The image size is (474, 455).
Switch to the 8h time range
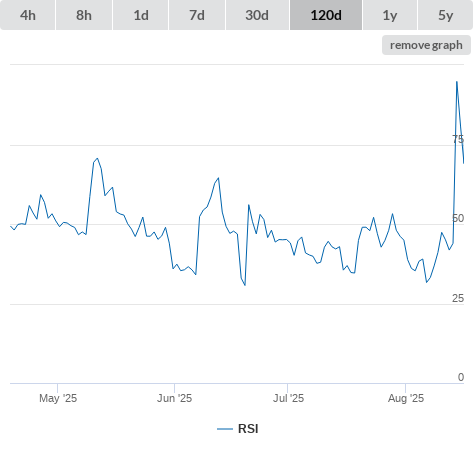tap(84, 15)
